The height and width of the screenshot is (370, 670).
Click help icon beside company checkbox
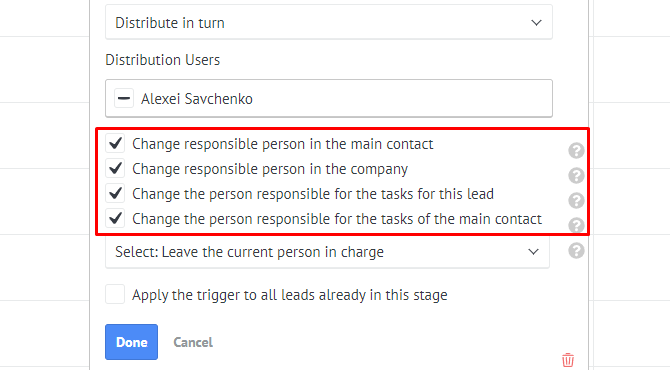coord(576,175)
